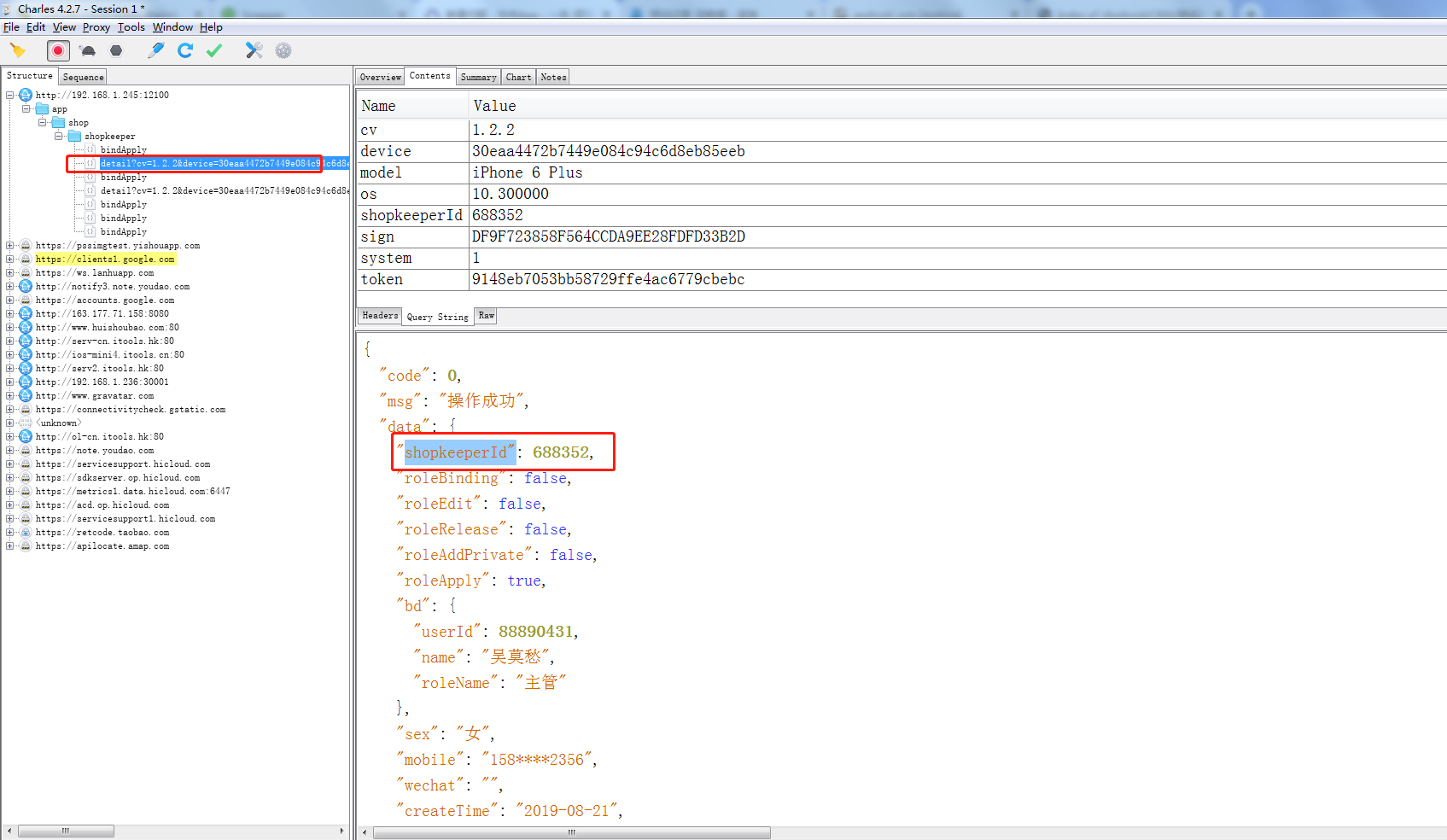Collapse the shopkeeper folder node

pos(59,137)
